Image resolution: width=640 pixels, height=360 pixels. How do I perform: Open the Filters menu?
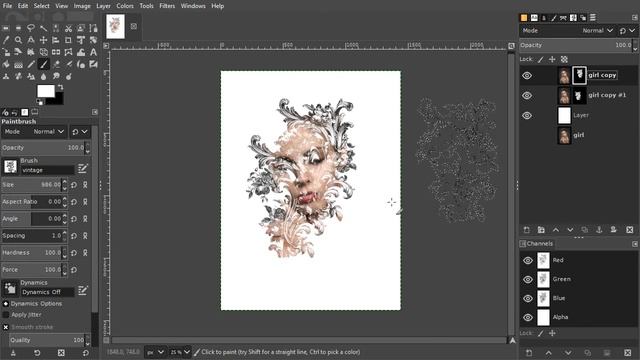[x=167, y=6]
